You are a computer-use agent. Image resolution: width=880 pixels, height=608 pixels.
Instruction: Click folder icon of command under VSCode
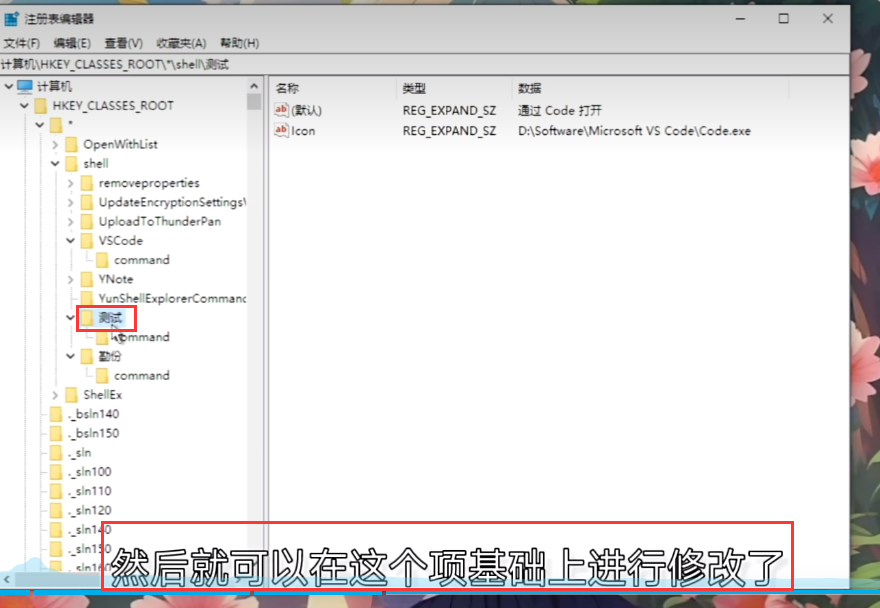(x=102, y=260)
